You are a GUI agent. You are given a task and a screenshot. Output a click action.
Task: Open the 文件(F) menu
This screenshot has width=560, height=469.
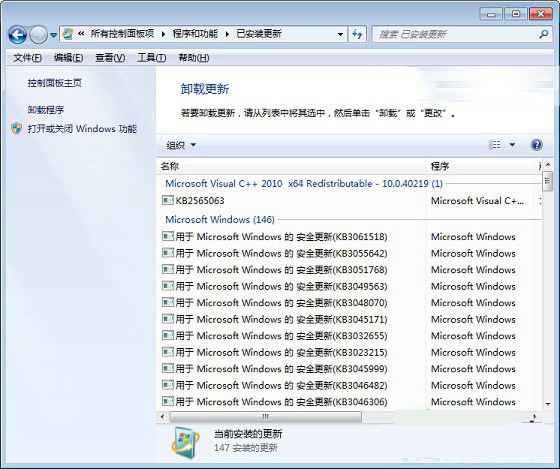click(27, 58)
